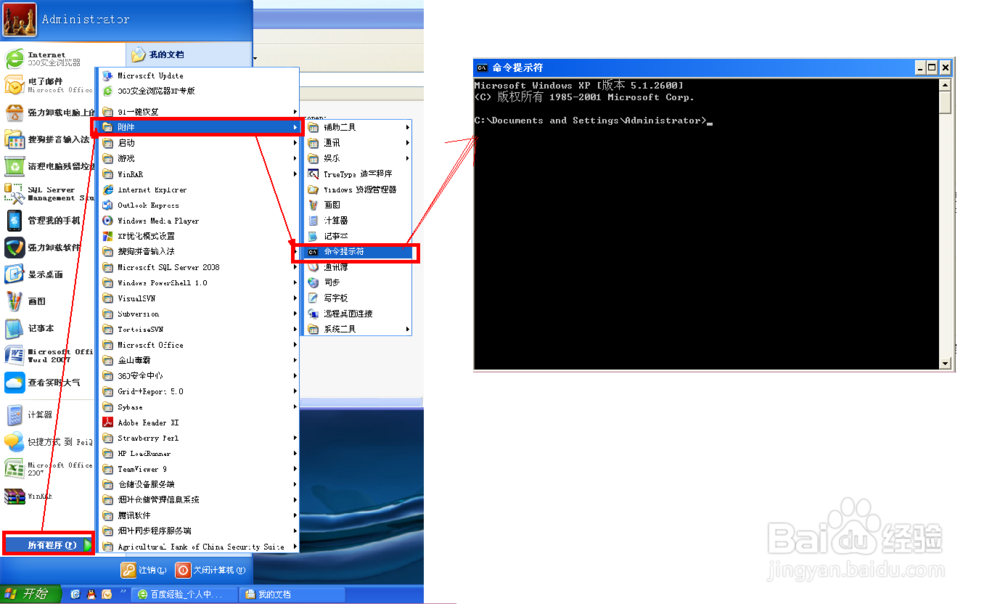
Task: Click the Microsoft Update icon
Action: pyautogui.click(x=108, y=75)
